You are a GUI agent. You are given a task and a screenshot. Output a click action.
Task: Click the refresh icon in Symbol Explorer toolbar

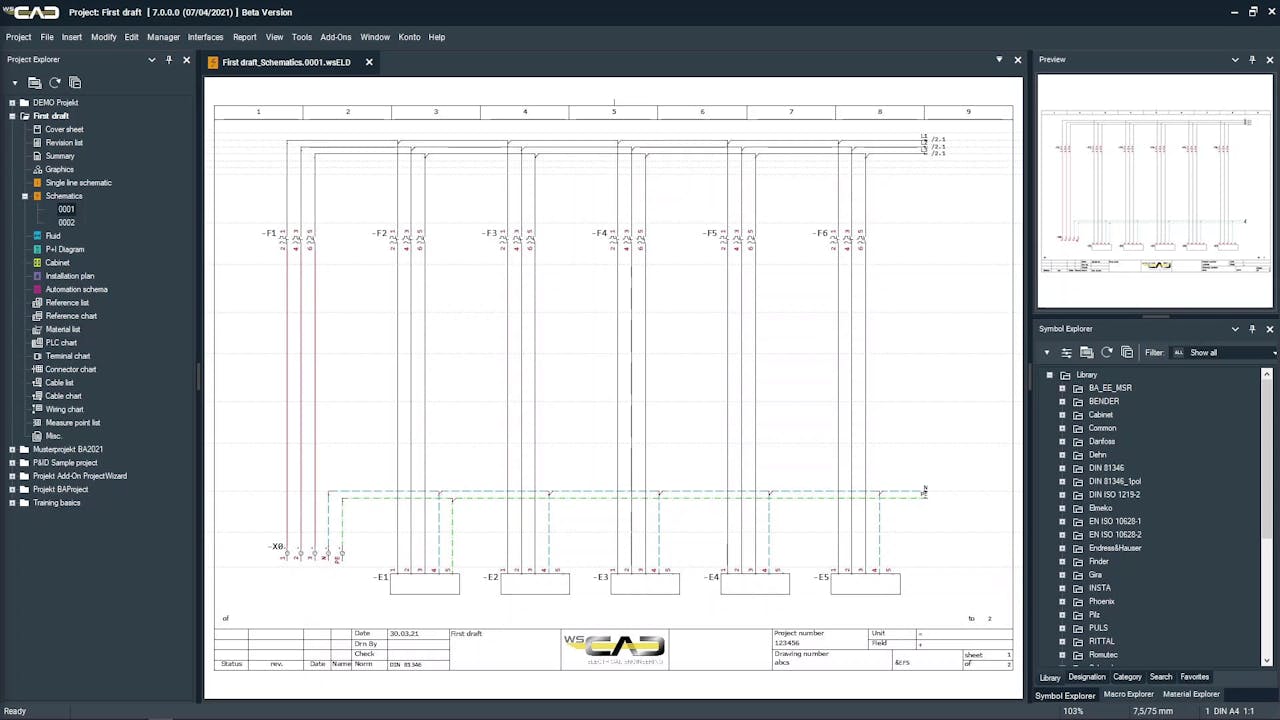click(x=1107, y=352)
